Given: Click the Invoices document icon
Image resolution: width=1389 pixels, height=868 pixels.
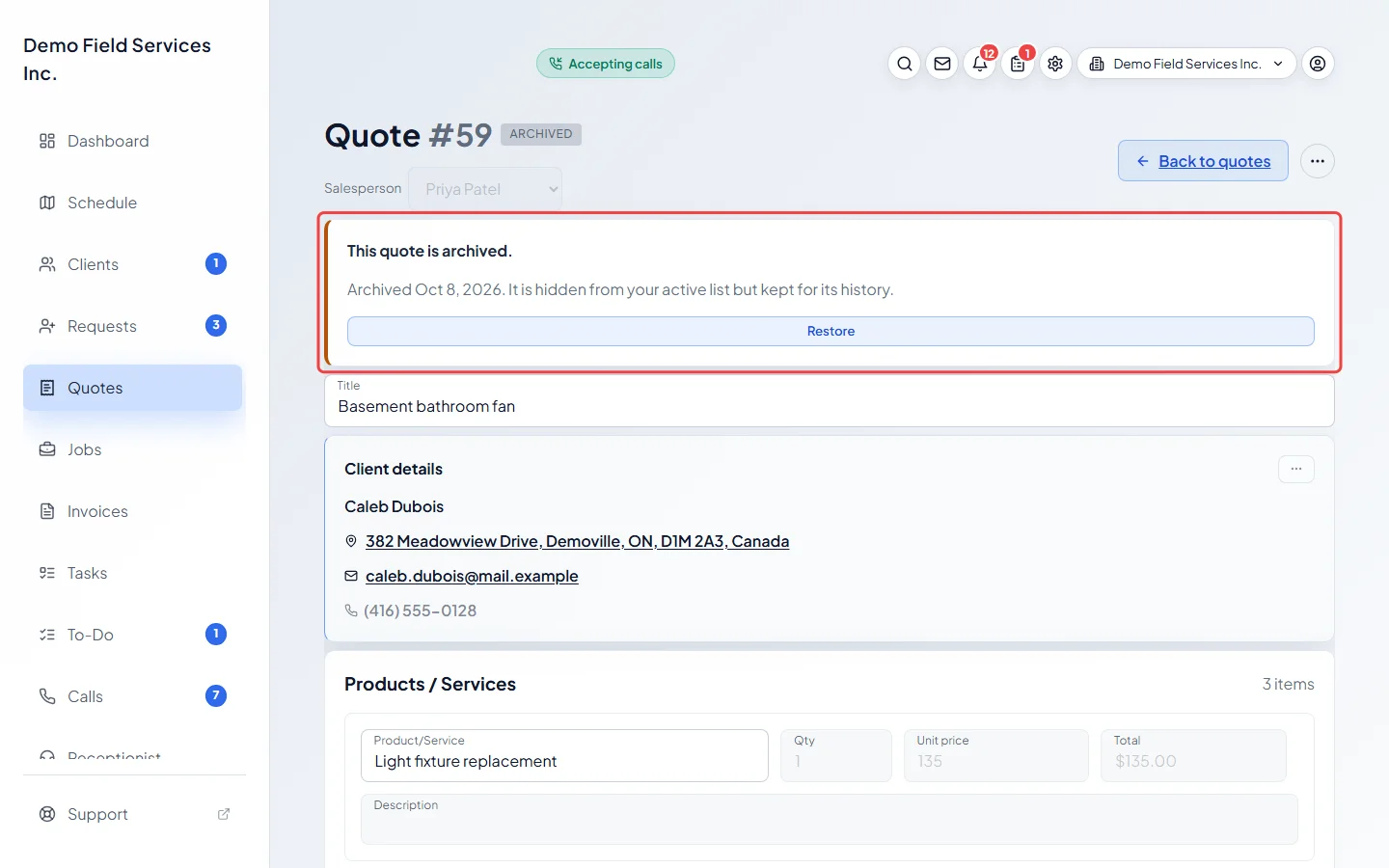Looking at the screenshot, I should (47, 511).
